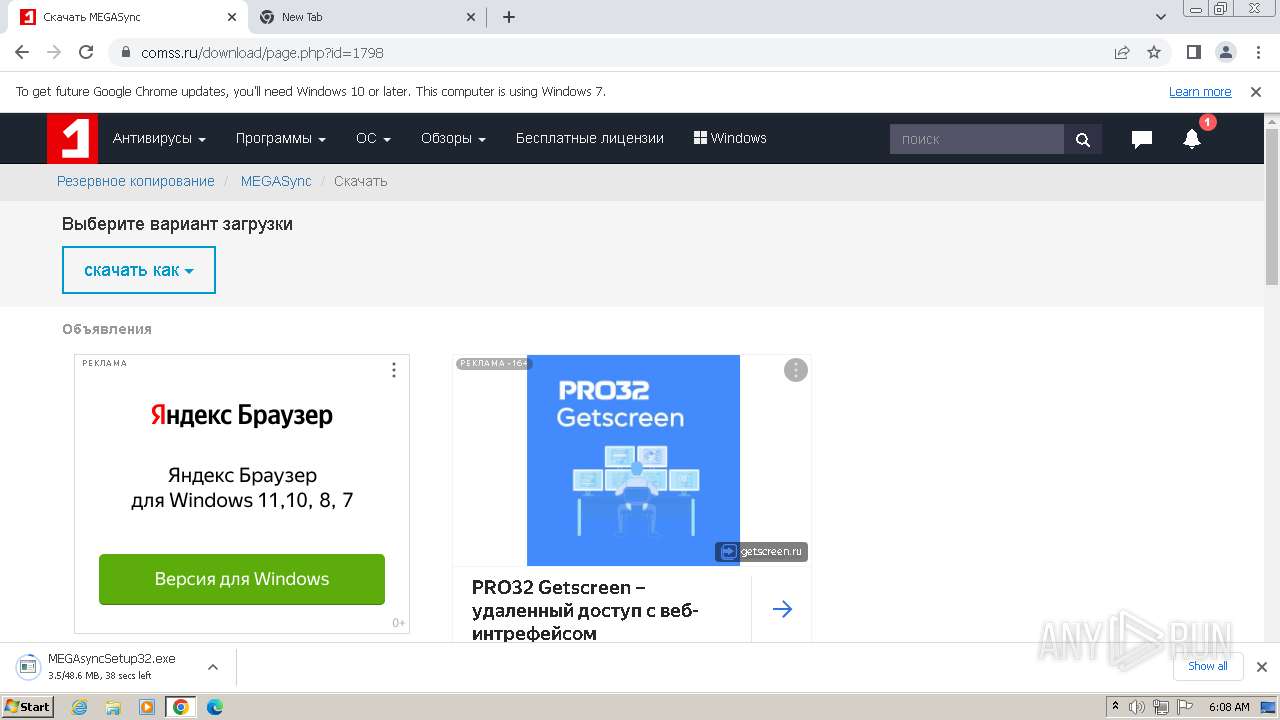Show hidden tray icons arrow
Viewport: 1280px width, 720px height.
pyautogui.click(x=1115, y=707)
